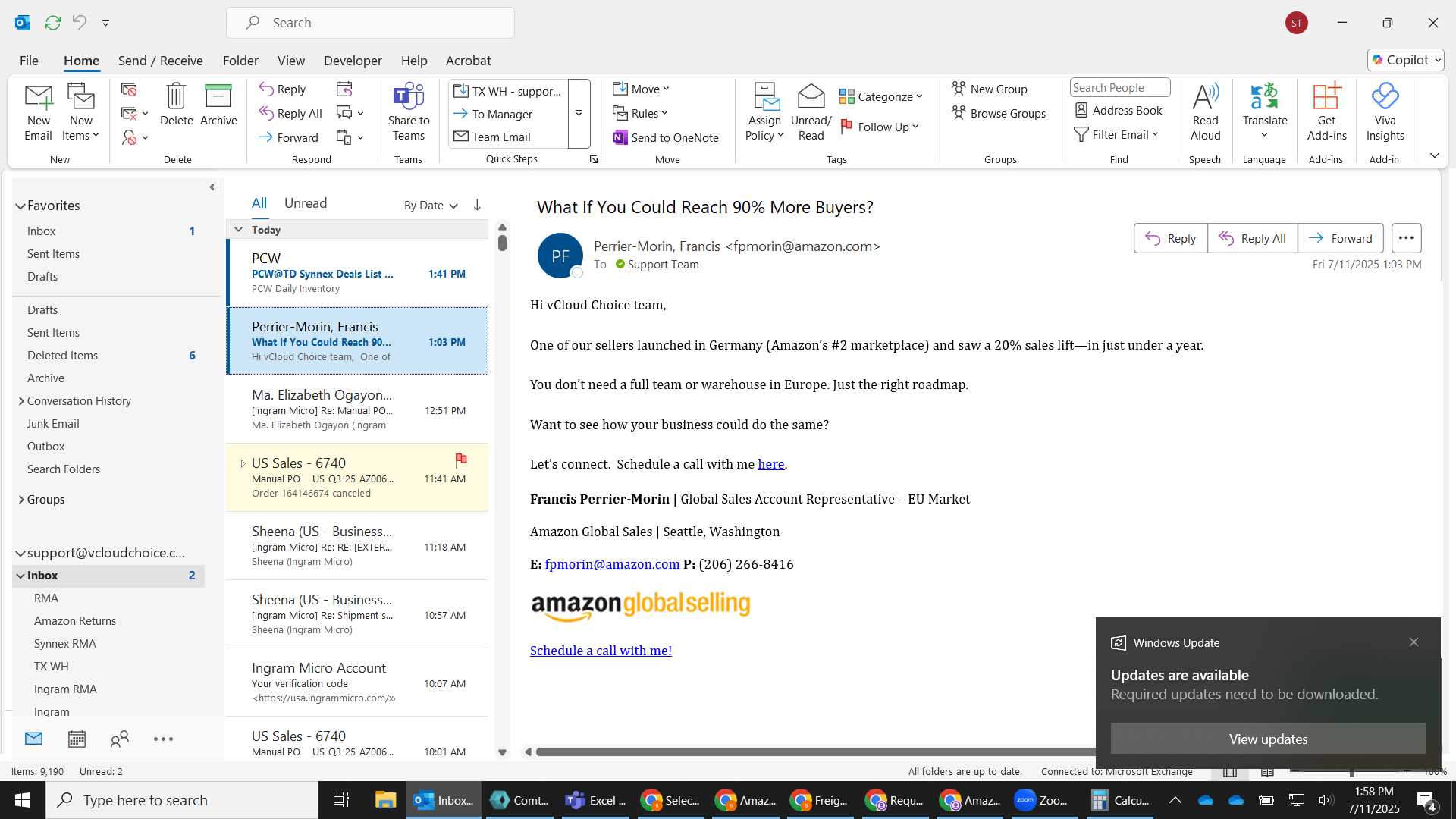Open the By Date sort dropdown
The width and height of the screenshot is (1456, 819).
pyautogui.click(x=431, y=206)
